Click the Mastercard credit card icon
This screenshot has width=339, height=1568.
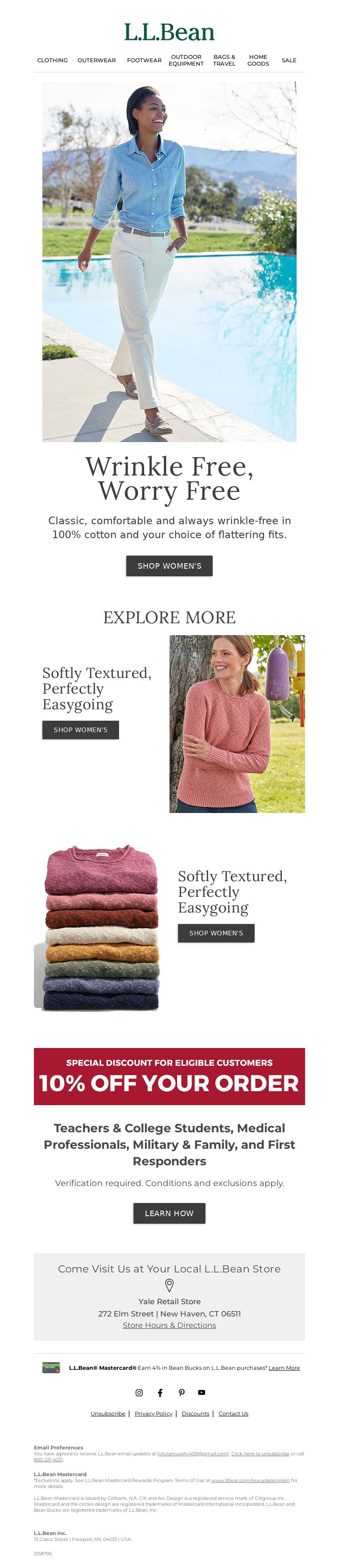click(x=51, y=1368)
